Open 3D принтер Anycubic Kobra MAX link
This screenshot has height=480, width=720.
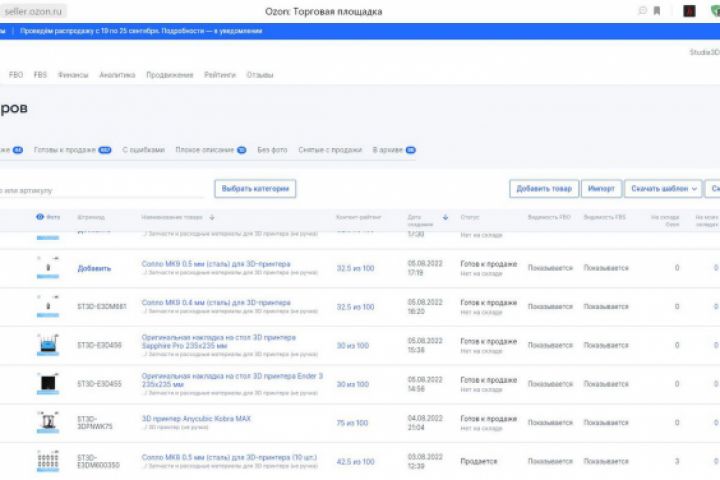(x=196, y=419)
